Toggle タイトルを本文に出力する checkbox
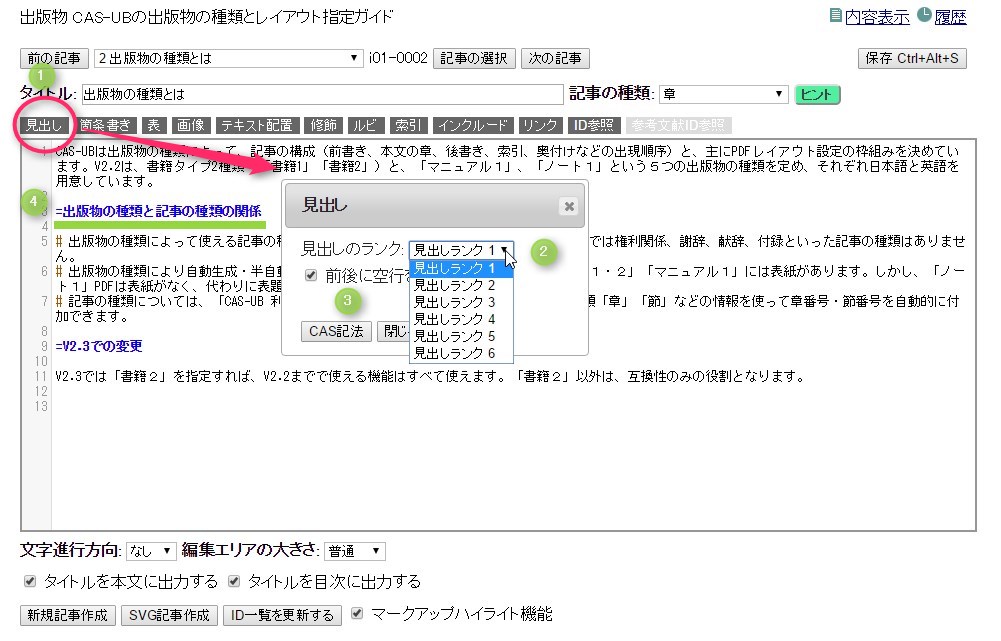This screenshot has height=641, width=1001. [29, 581]
